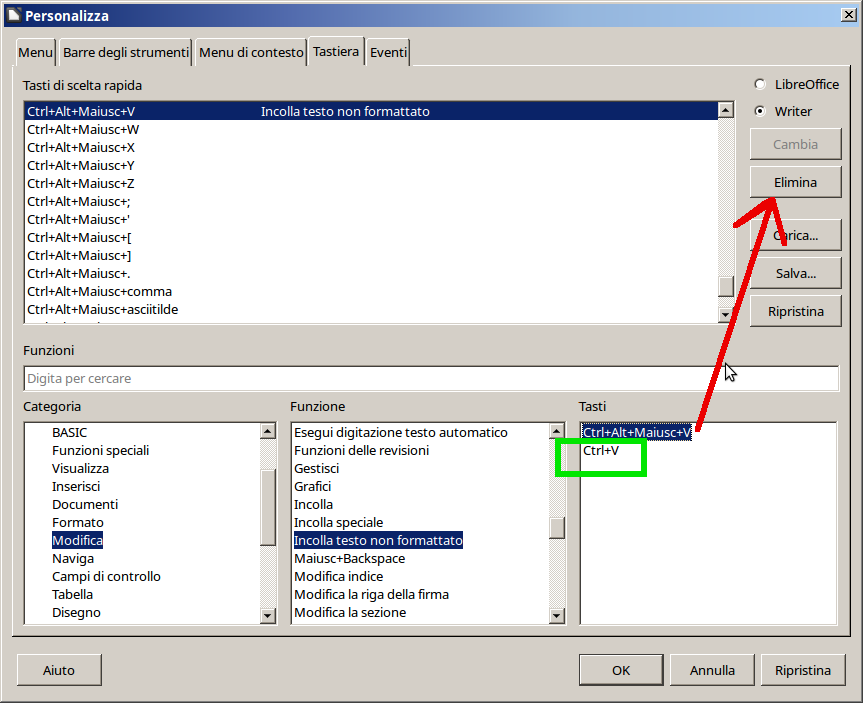Select Visualizza category
This screenshot has width=863, height=703.
[80, 468]
